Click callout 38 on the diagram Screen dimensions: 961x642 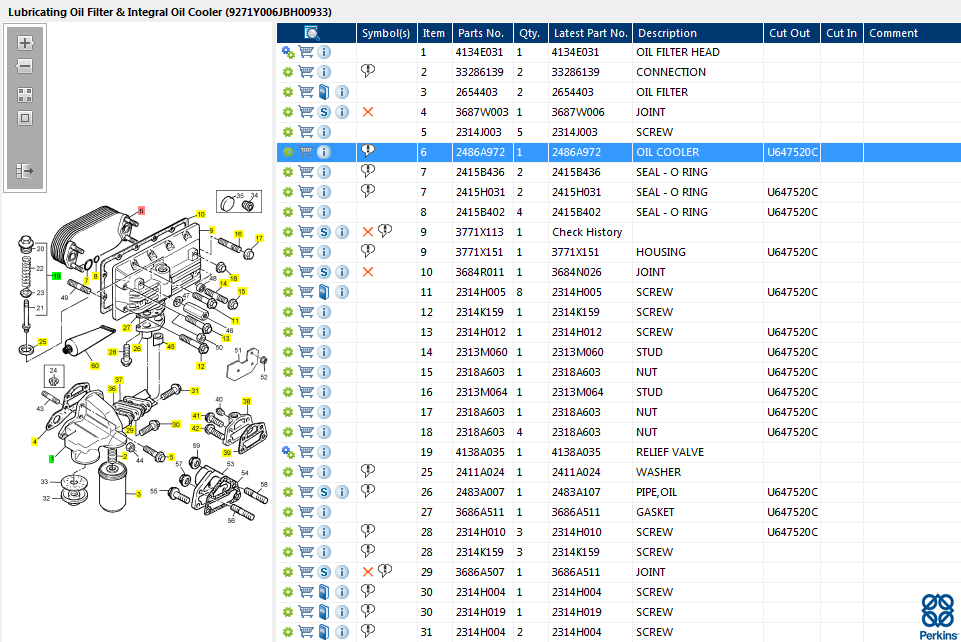[x=246, y=401]
